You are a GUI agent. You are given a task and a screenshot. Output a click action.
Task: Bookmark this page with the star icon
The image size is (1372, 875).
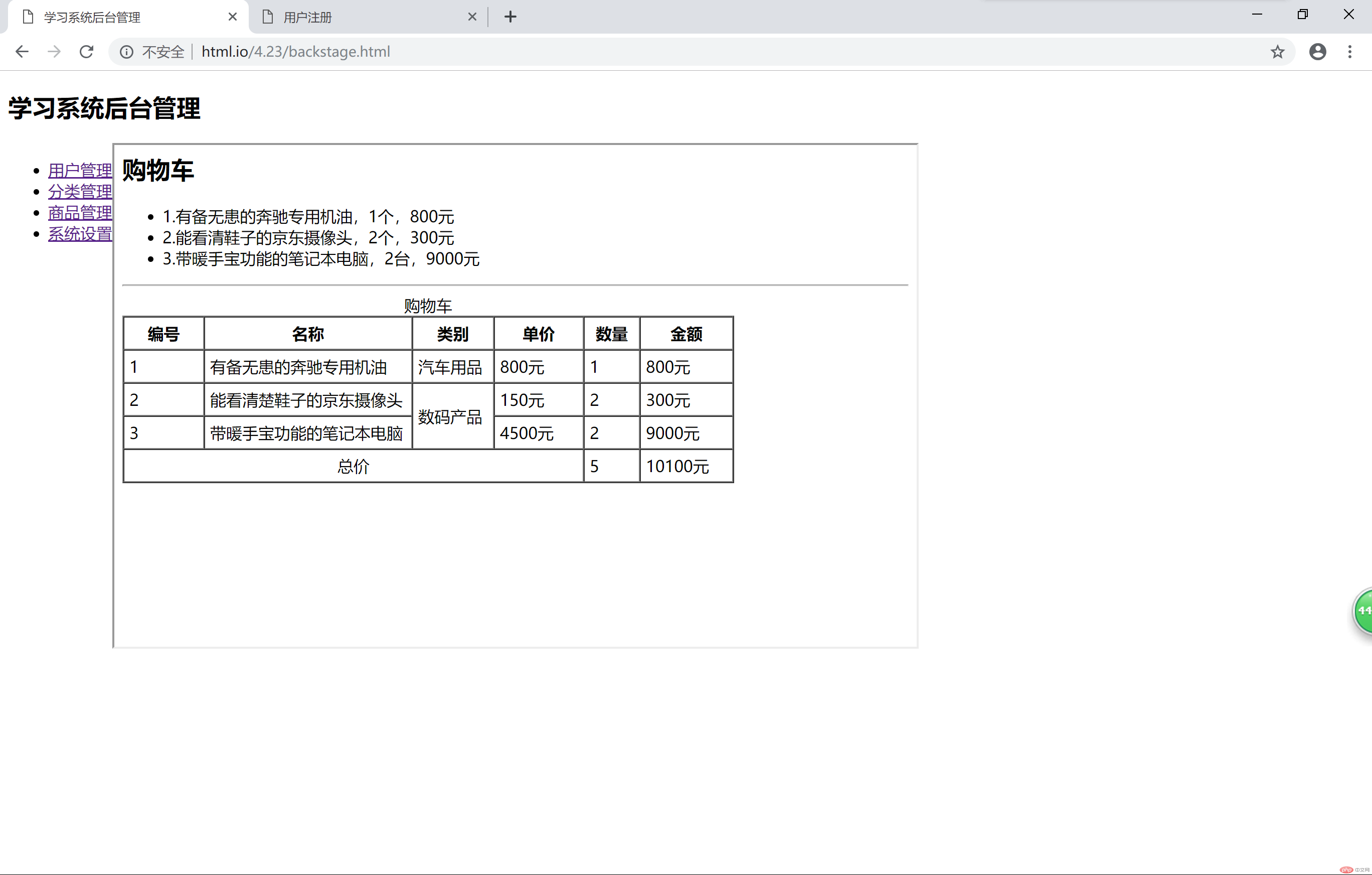[1277, 52]
